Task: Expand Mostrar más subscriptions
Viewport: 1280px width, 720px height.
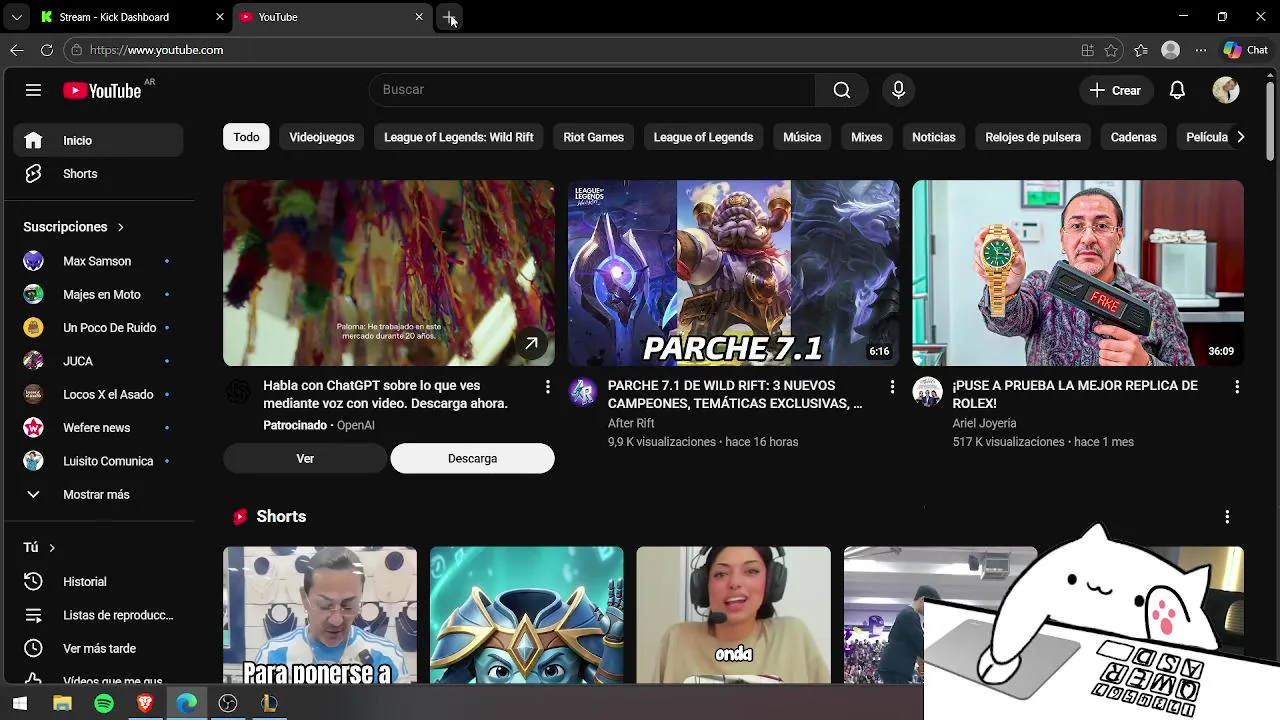Action: (98, 495)
